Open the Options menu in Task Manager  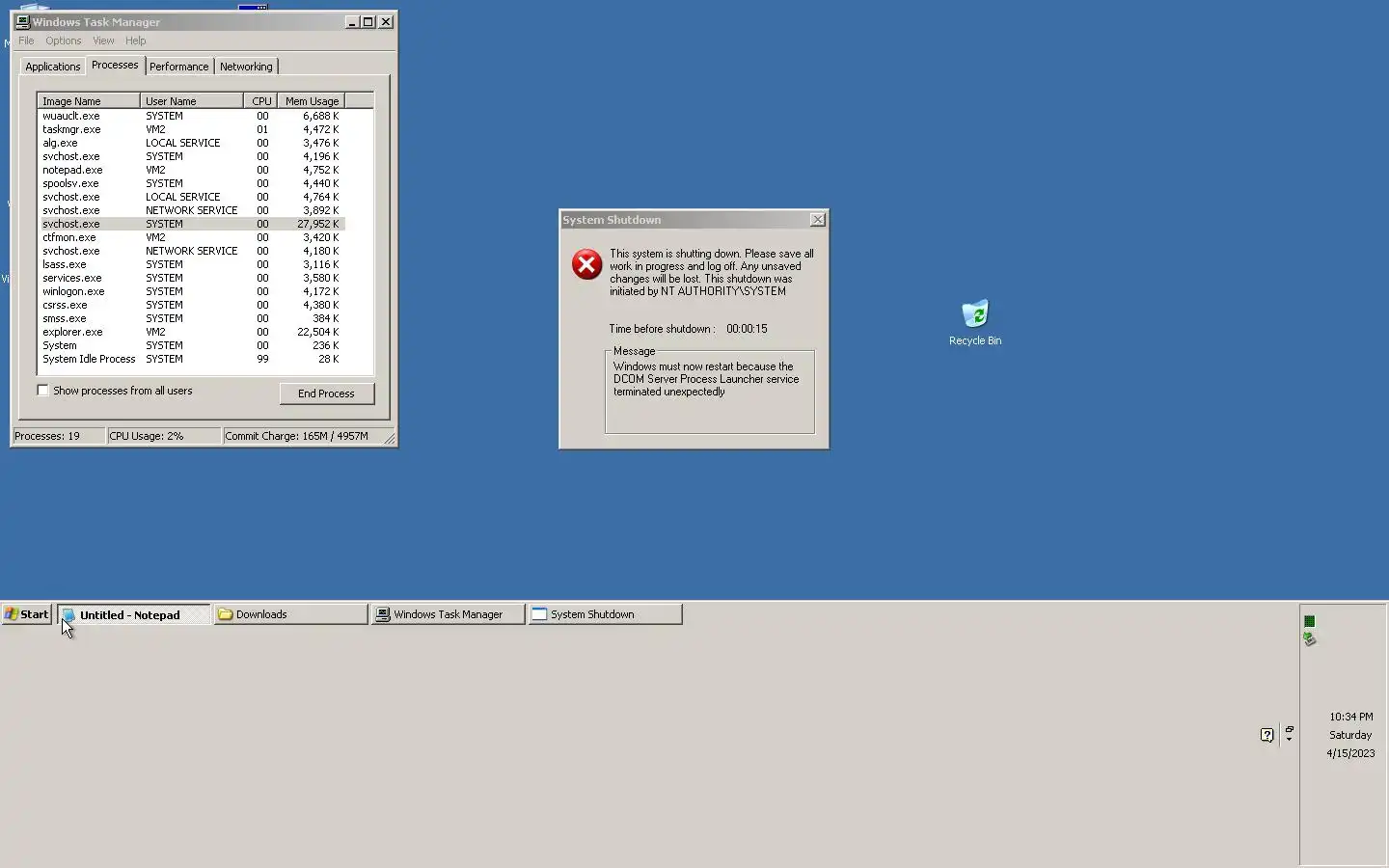point(63,41)
